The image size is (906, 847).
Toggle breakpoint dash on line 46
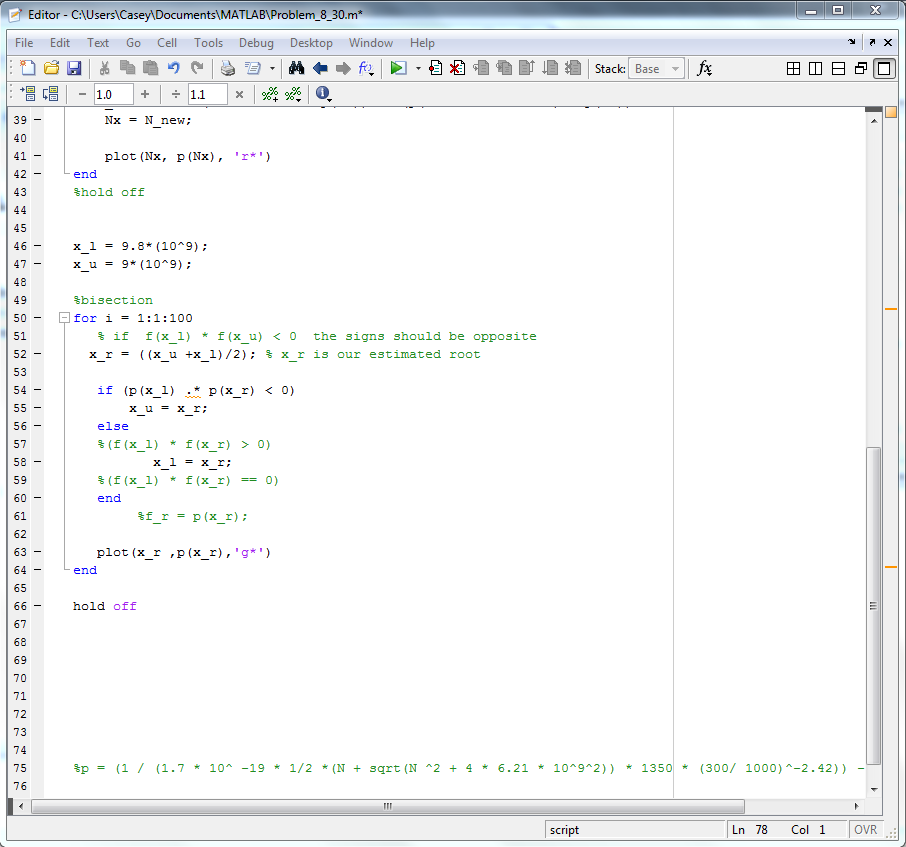coord(37,246)
